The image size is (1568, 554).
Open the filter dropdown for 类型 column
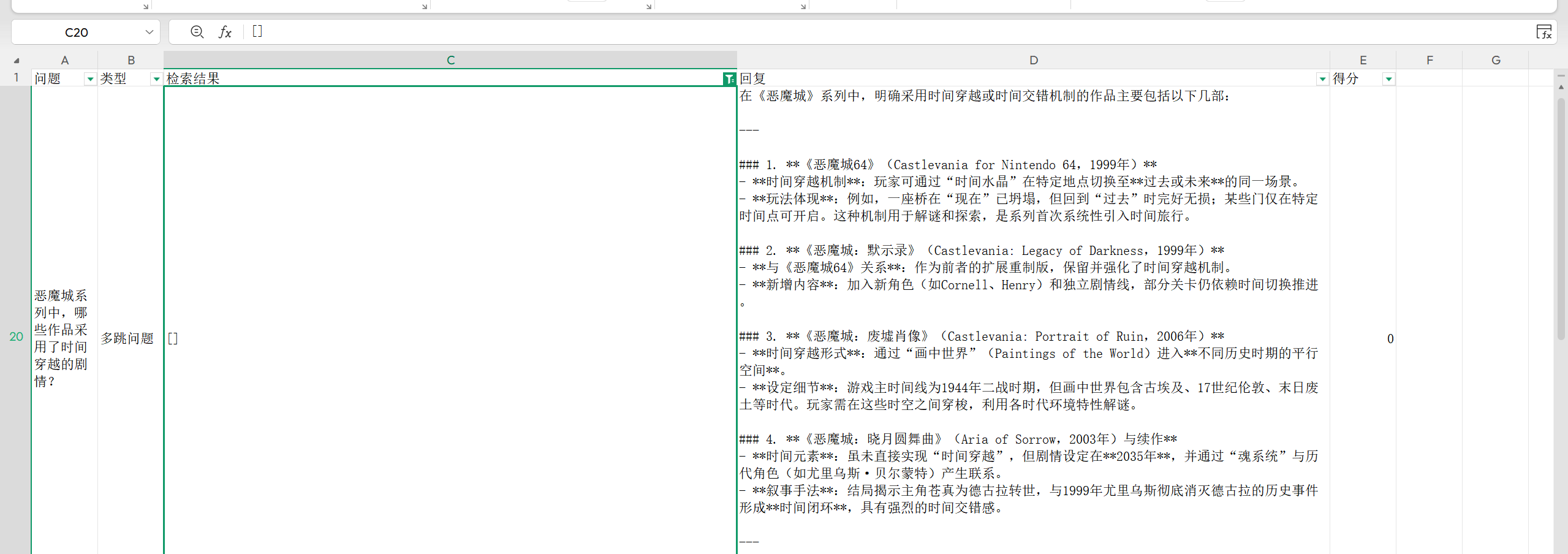pyautogui.click(x=156, y=79)
